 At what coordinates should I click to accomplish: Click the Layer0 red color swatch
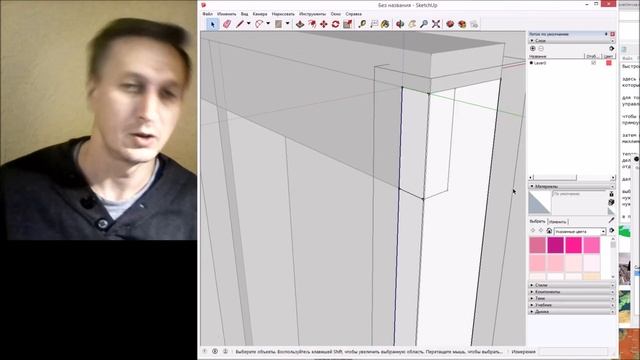609,63
